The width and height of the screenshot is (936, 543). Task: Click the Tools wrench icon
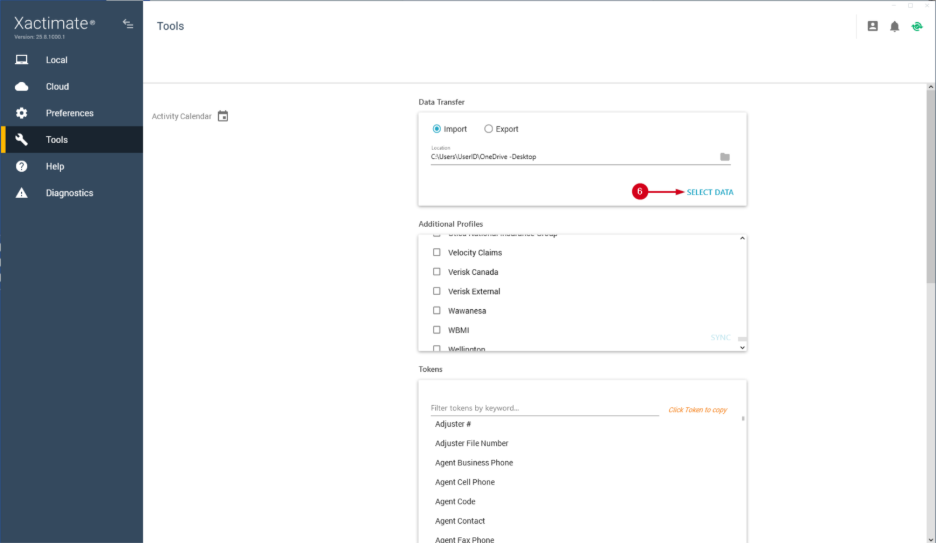point(21,140)
